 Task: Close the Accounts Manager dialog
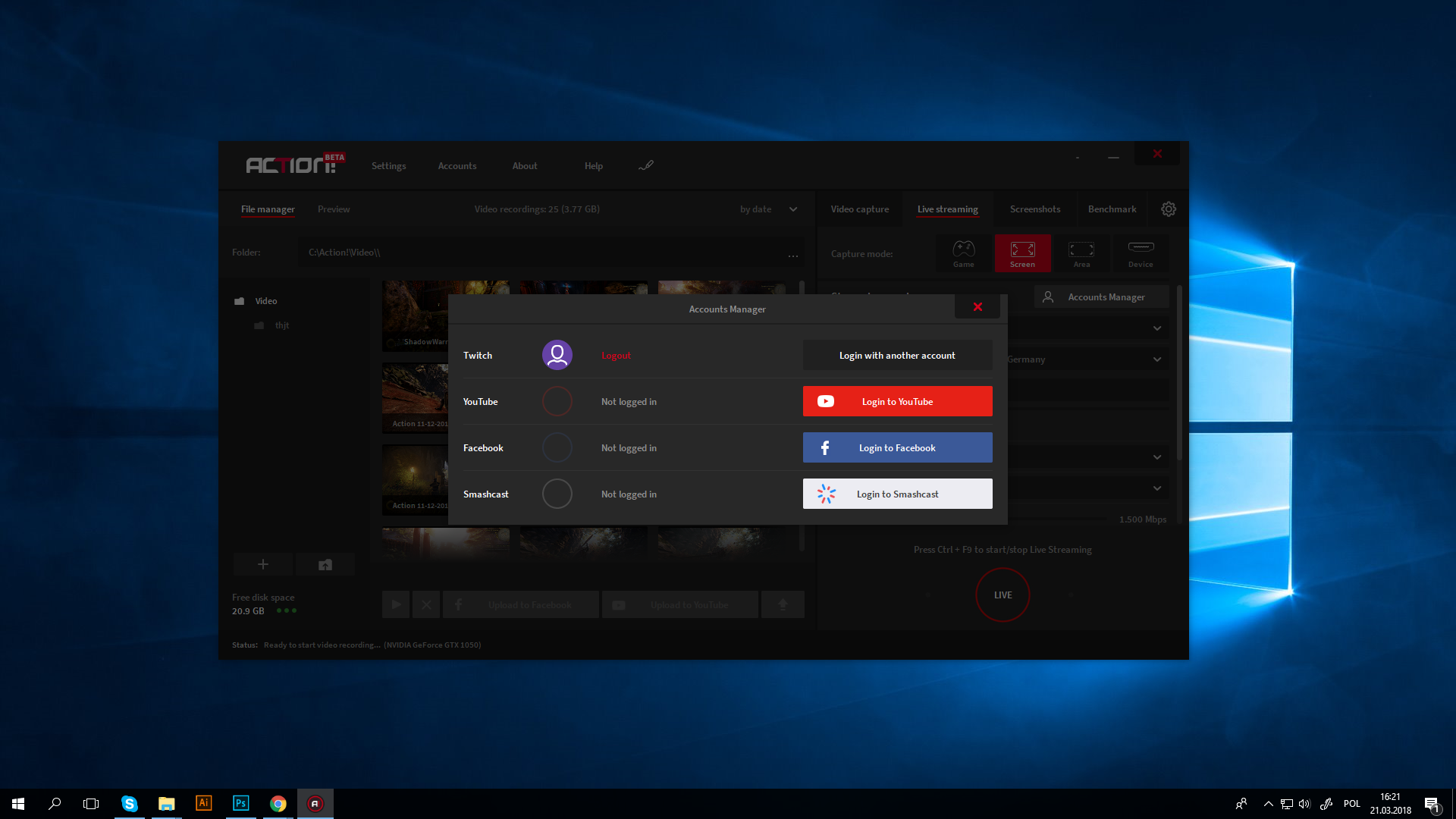(977, 307)
